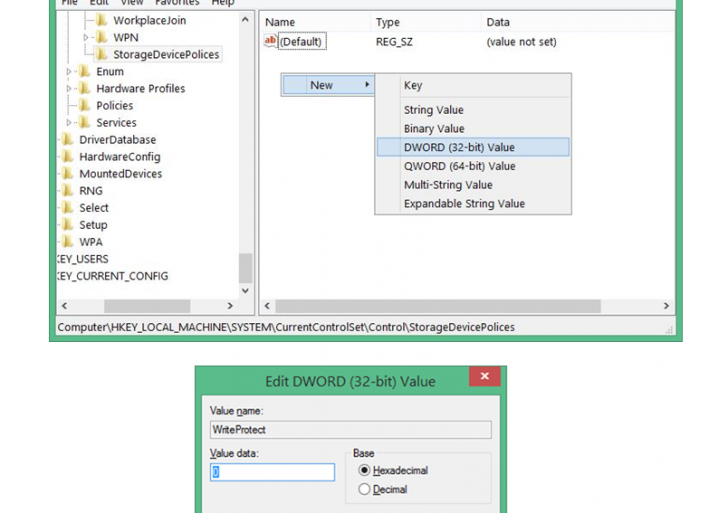
Task: Click the registry path in status bar
Action: click(286, 327)
